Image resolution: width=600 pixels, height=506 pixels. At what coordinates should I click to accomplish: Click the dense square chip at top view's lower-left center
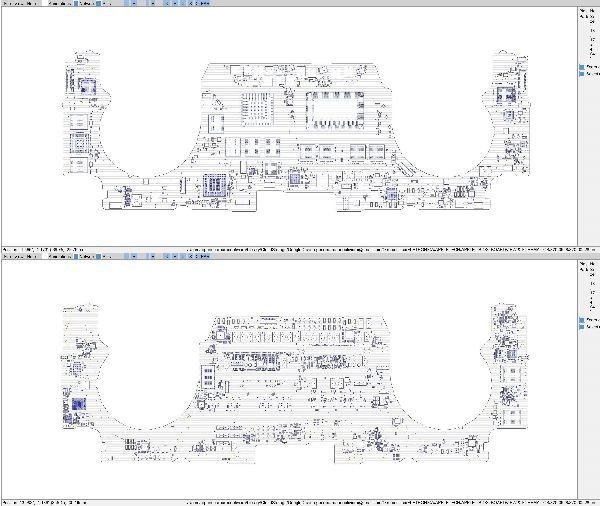(215, 185)
